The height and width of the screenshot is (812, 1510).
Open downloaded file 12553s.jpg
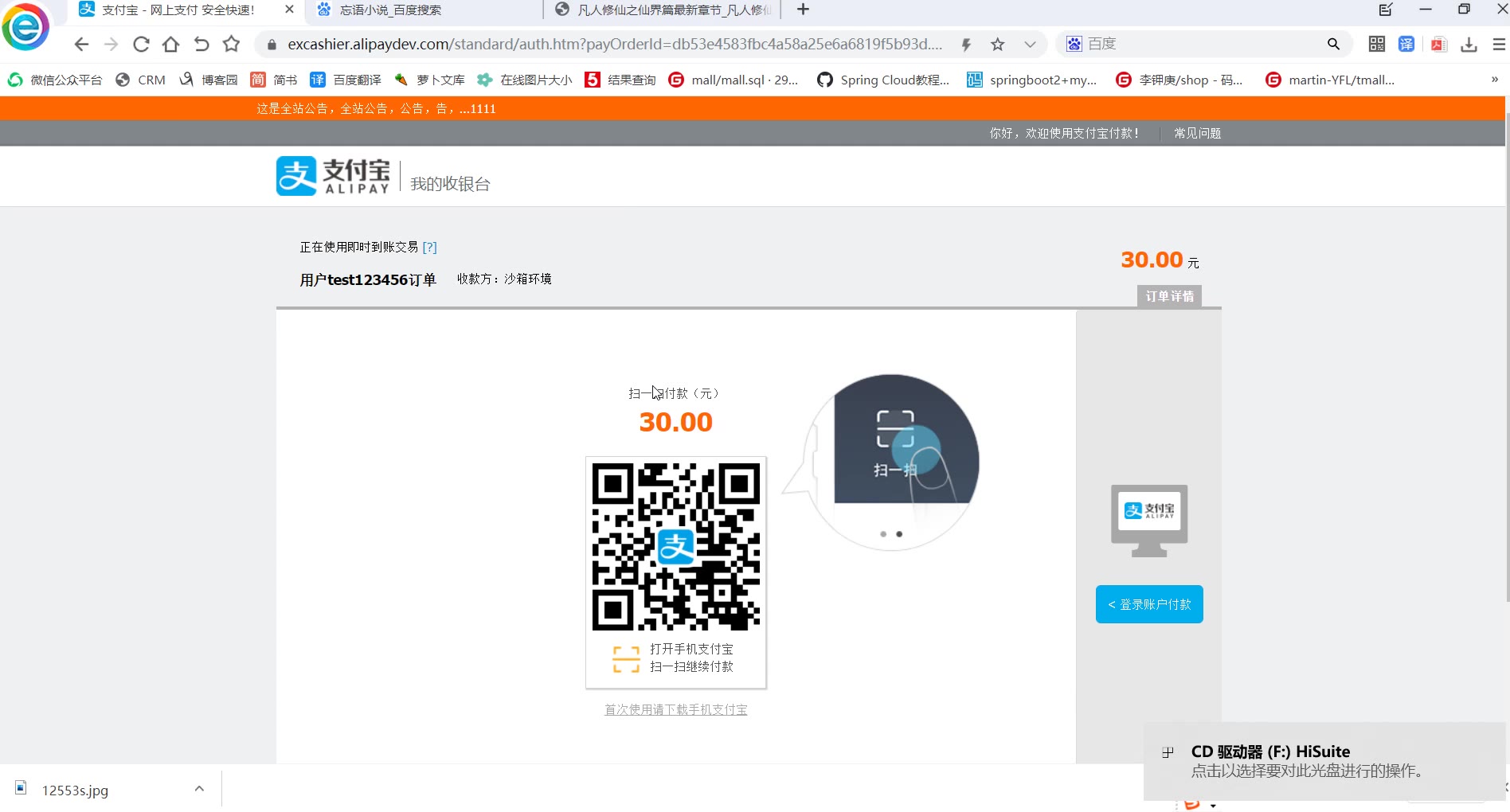(x=75, y=790)
